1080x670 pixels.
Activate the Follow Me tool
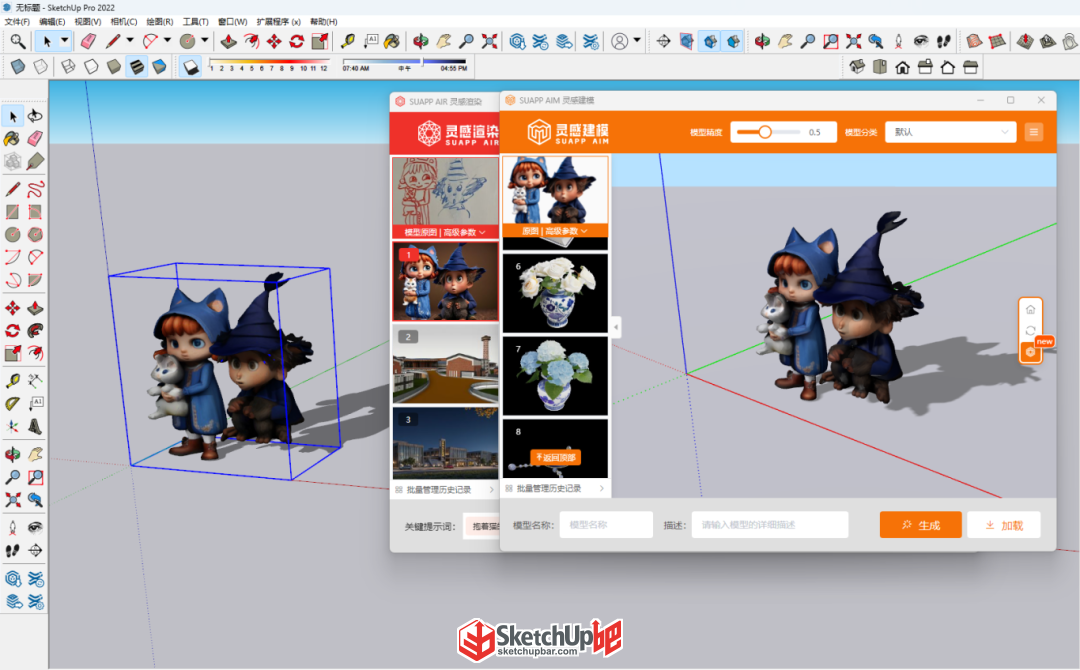(35, 331)
